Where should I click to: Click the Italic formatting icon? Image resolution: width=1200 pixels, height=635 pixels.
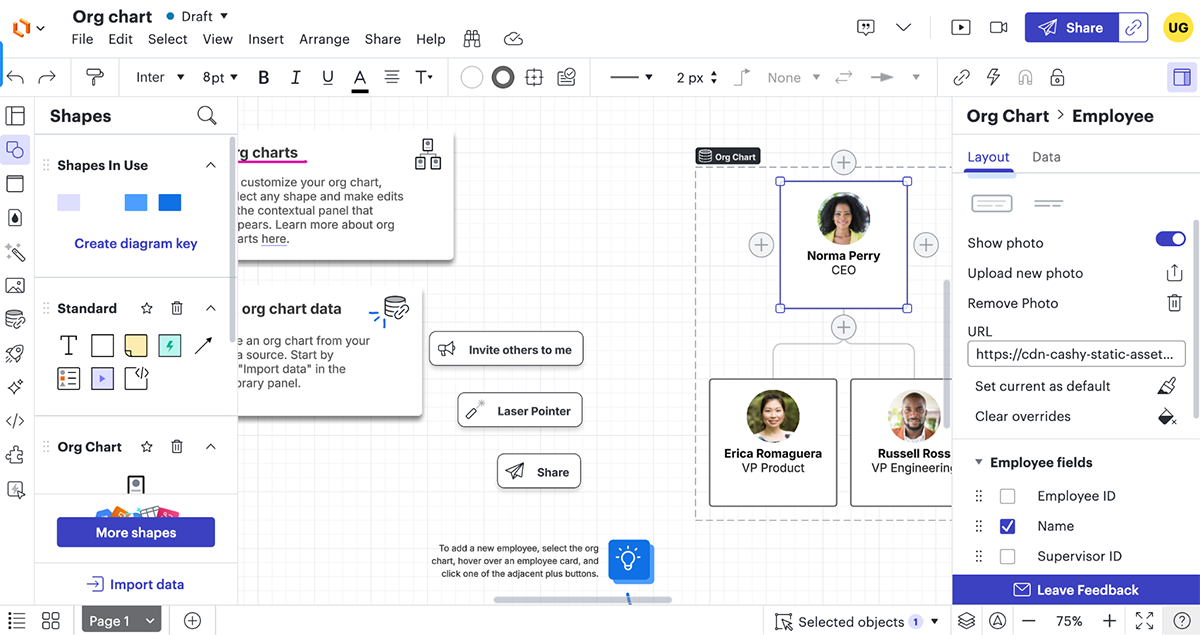295,77
